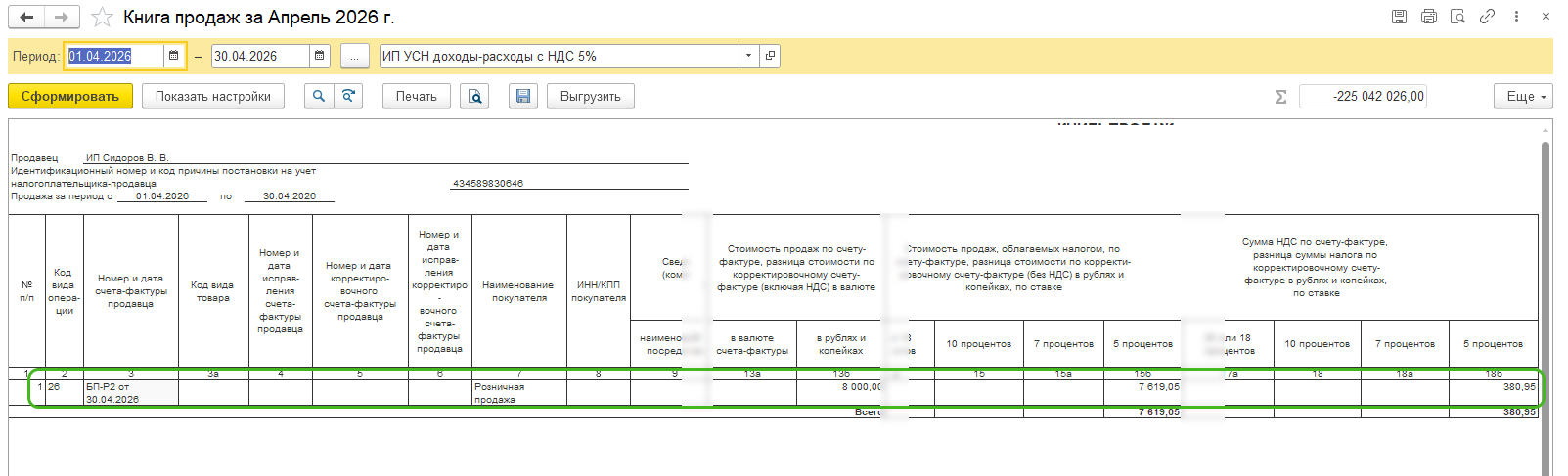
Task: Click Показать настройки button
Action: click(x=213, y=96)
